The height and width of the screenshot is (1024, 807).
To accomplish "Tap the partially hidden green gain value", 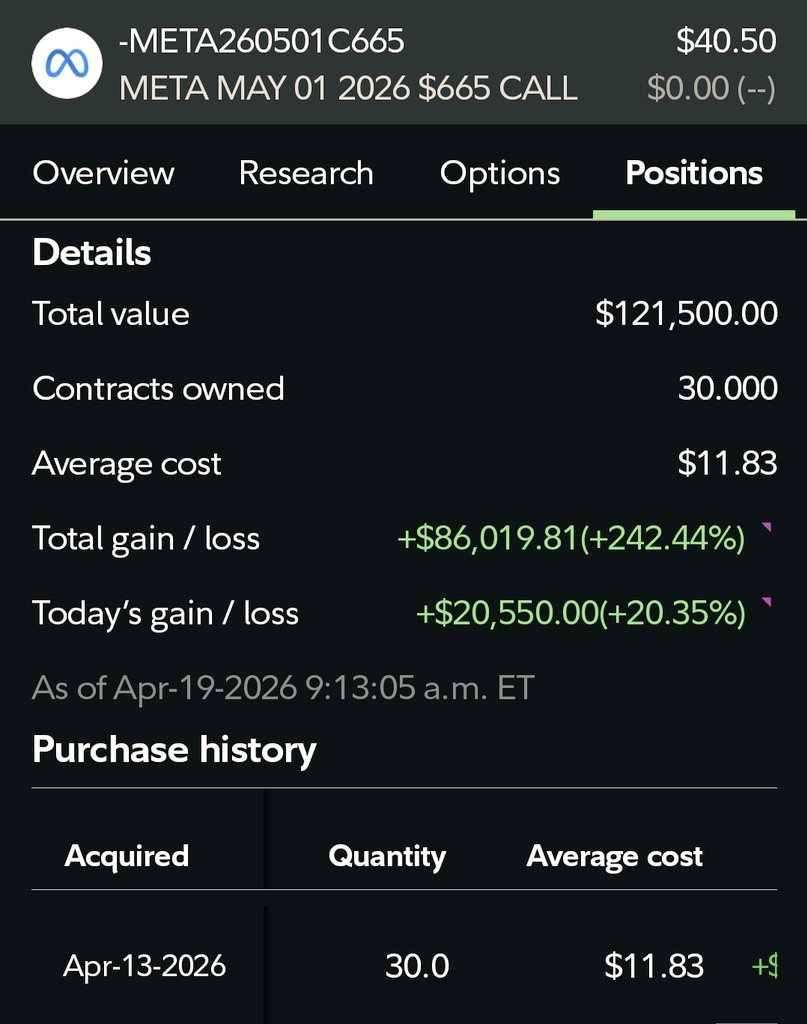I will 765,965.
